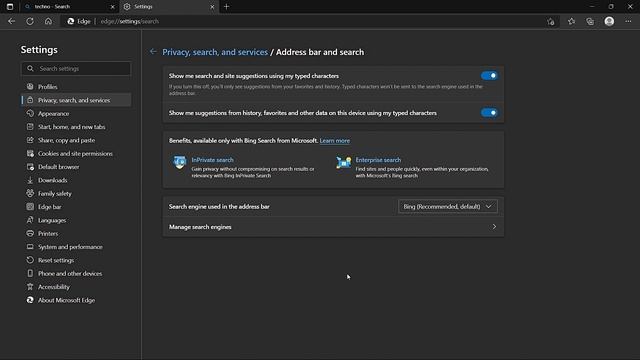Screen dimensions: 640x360
Task: Click the Manage search engines row label
Action: pos(200,227)
